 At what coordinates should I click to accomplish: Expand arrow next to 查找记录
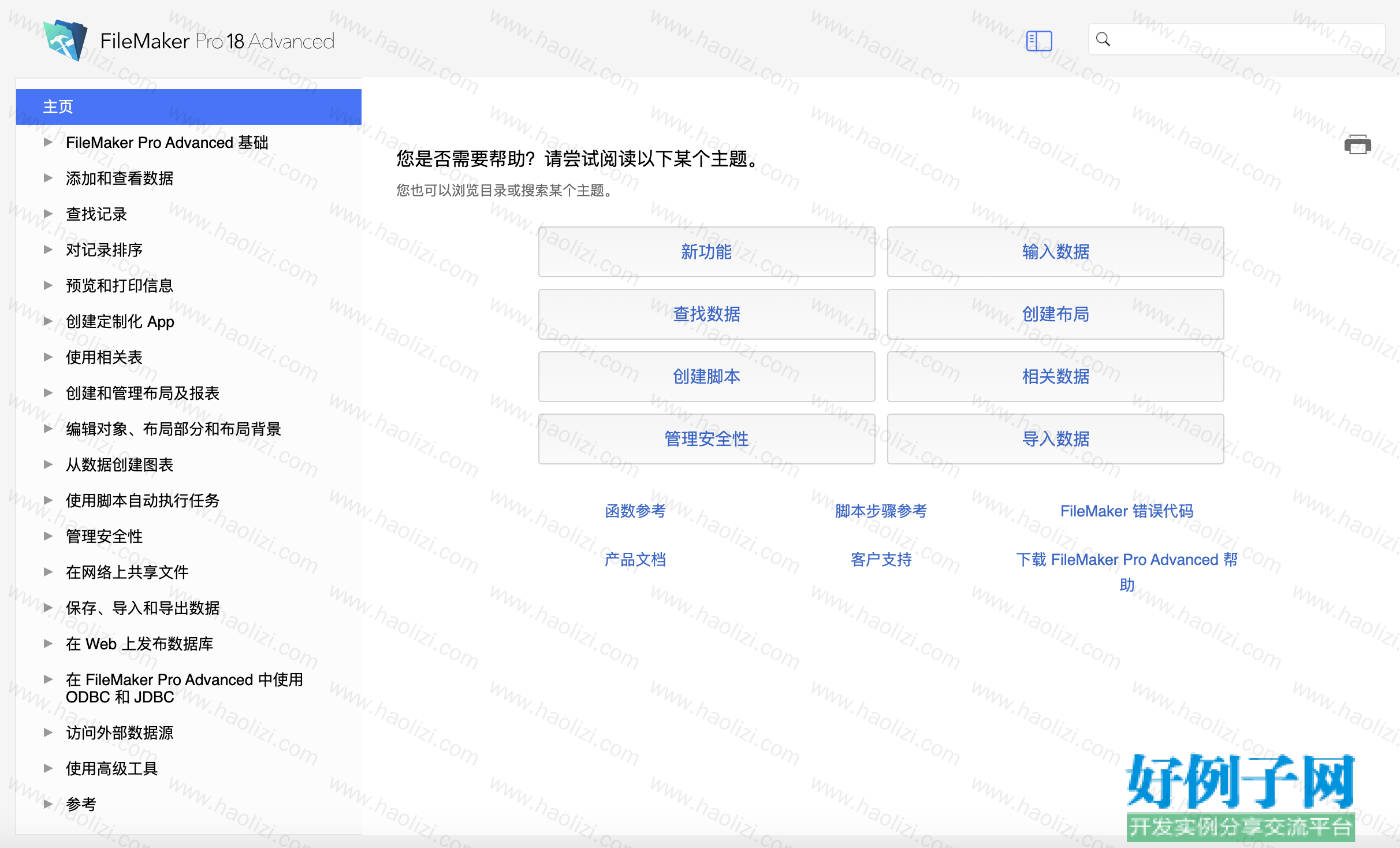click(49, 214)
